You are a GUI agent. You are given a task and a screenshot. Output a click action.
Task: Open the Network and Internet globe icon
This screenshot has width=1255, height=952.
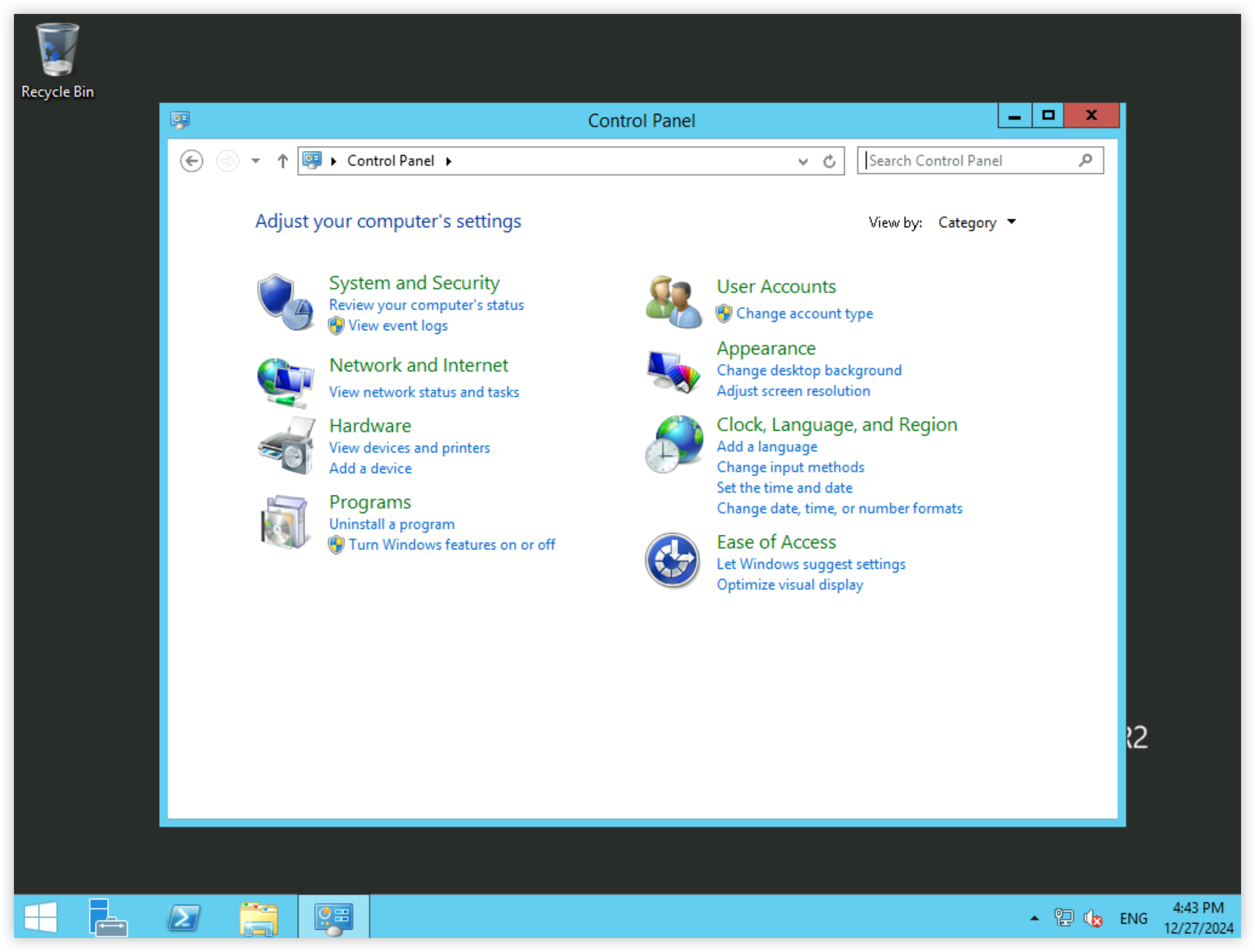tap(285, 382)
